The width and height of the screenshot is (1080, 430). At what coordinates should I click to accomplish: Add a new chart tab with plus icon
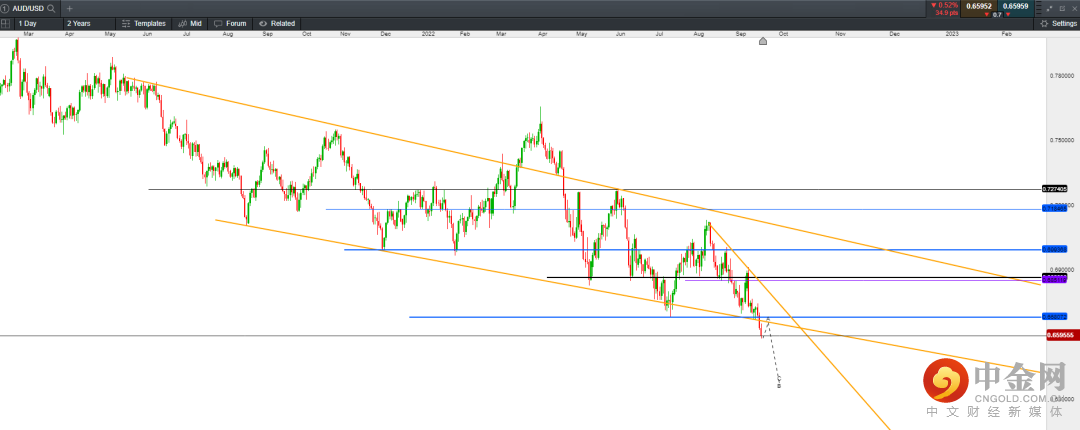click(x=70, y=8)
